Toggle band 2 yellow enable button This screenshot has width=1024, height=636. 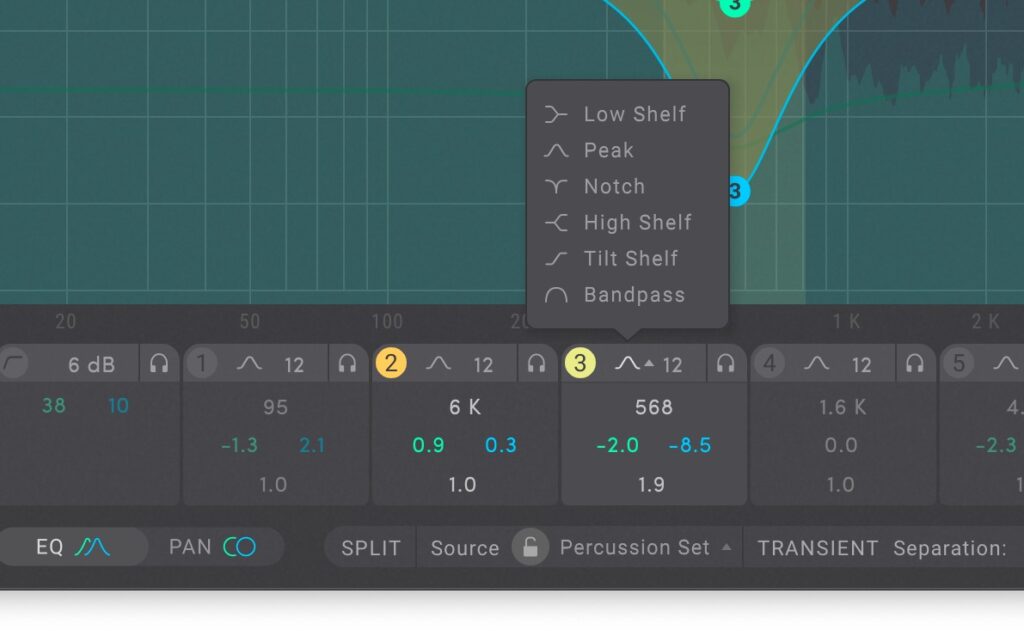click(x=390, y=363)
